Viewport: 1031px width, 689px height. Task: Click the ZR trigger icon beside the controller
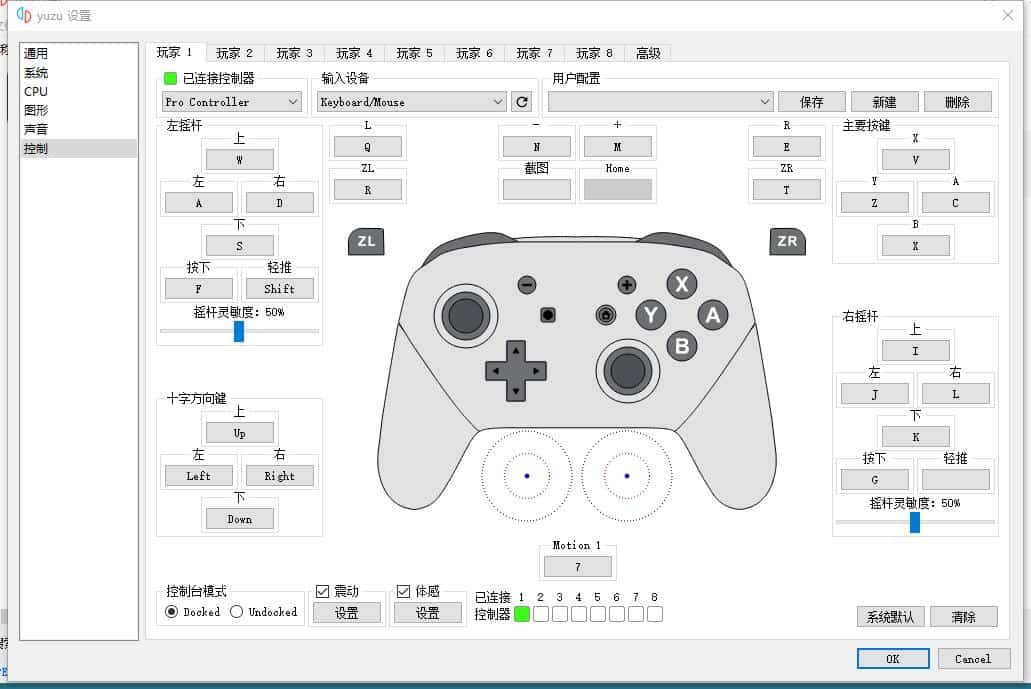[787, 241]
